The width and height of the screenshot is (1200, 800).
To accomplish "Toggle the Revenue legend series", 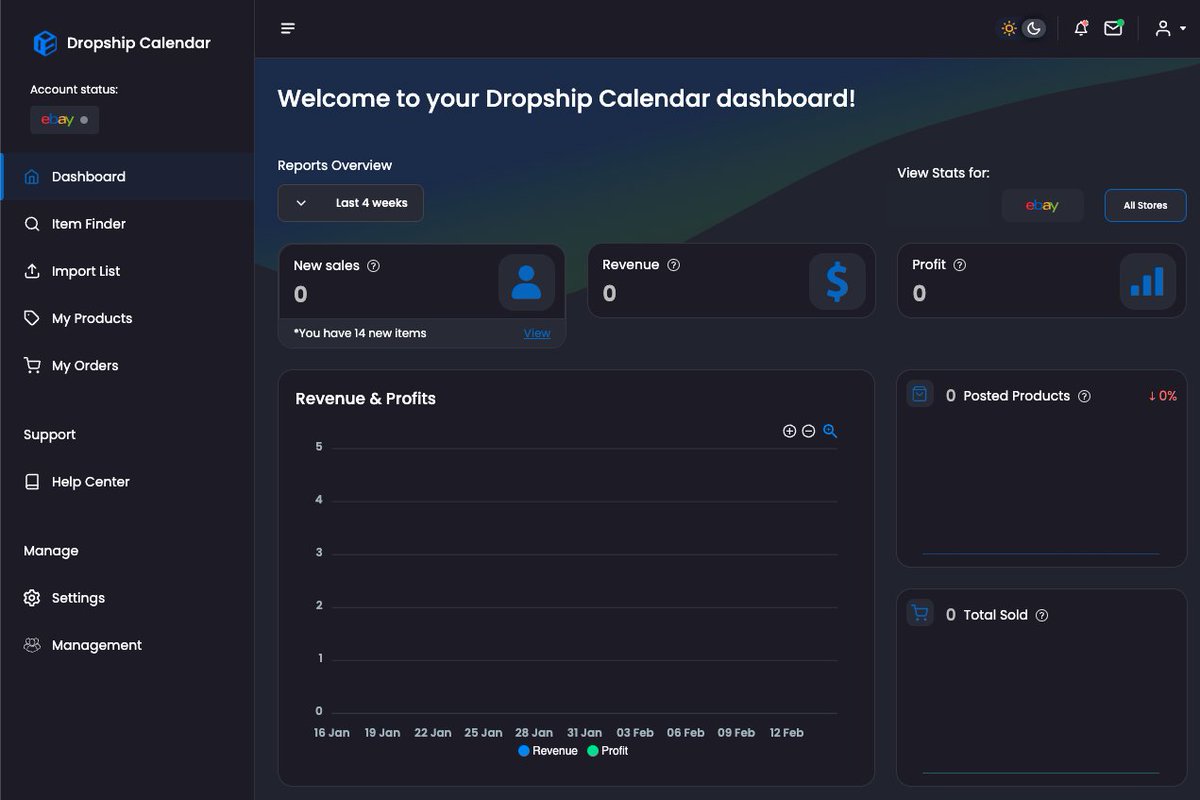I will coord(548,751).
